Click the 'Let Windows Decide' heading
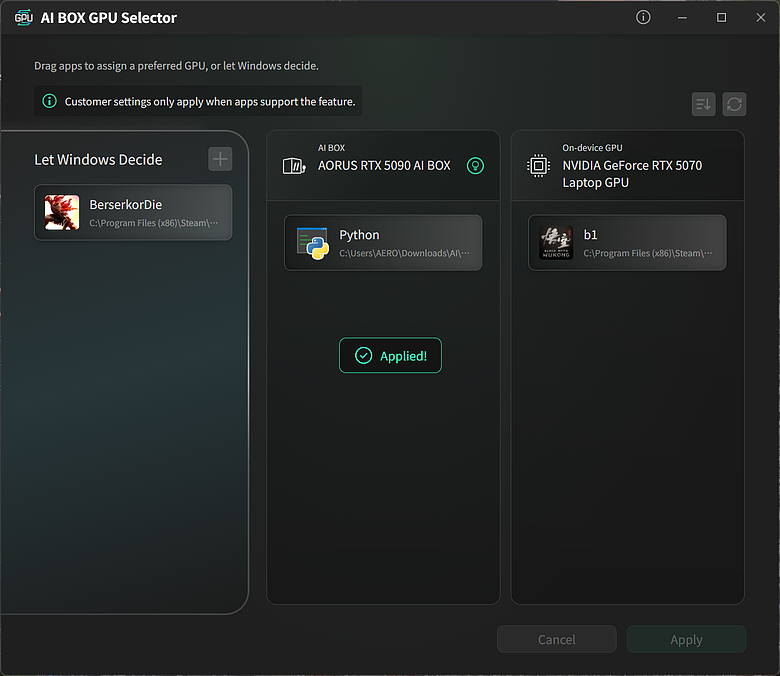This screenshot has width=780, height=676. pyautogui.click(x=98, y=160)
